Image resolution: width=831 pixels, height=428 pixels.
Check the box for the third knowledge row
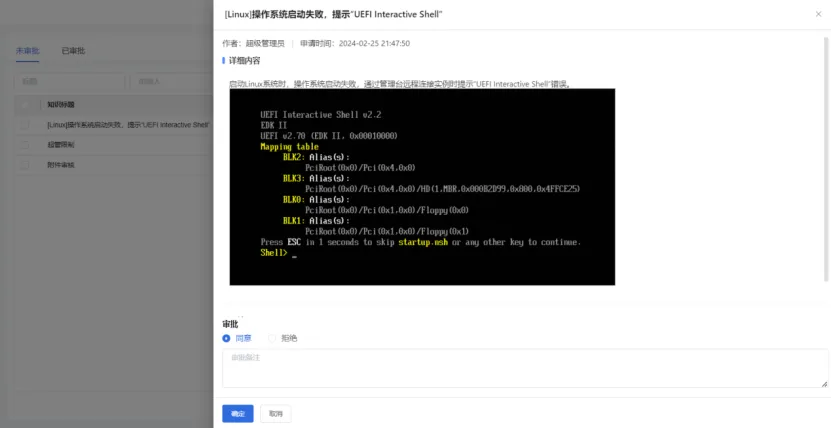pyautogui.click(x=25, y=165)
